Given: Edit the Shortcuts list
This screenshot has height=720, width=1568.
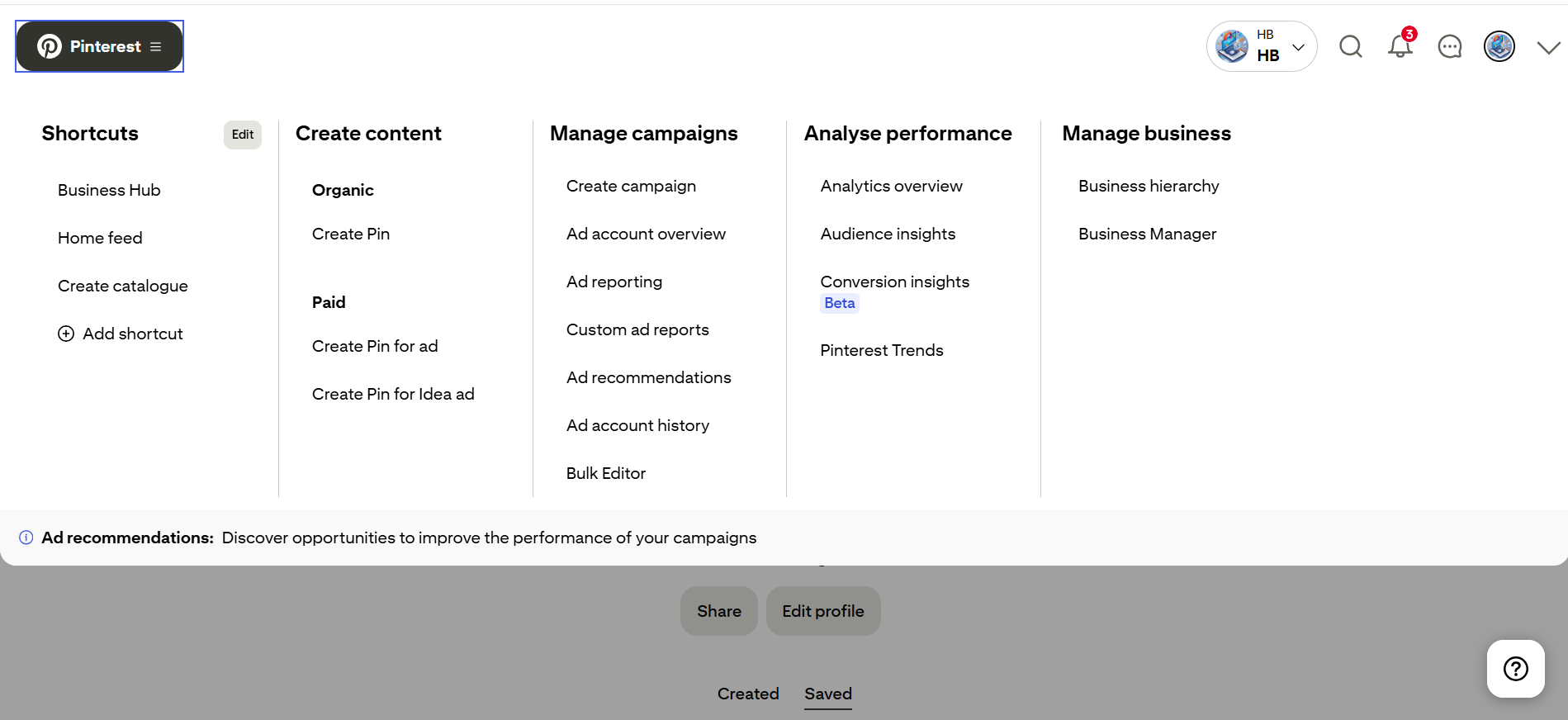Looking at the screenshot, I should pyautogui.click(x=243, y=135).
